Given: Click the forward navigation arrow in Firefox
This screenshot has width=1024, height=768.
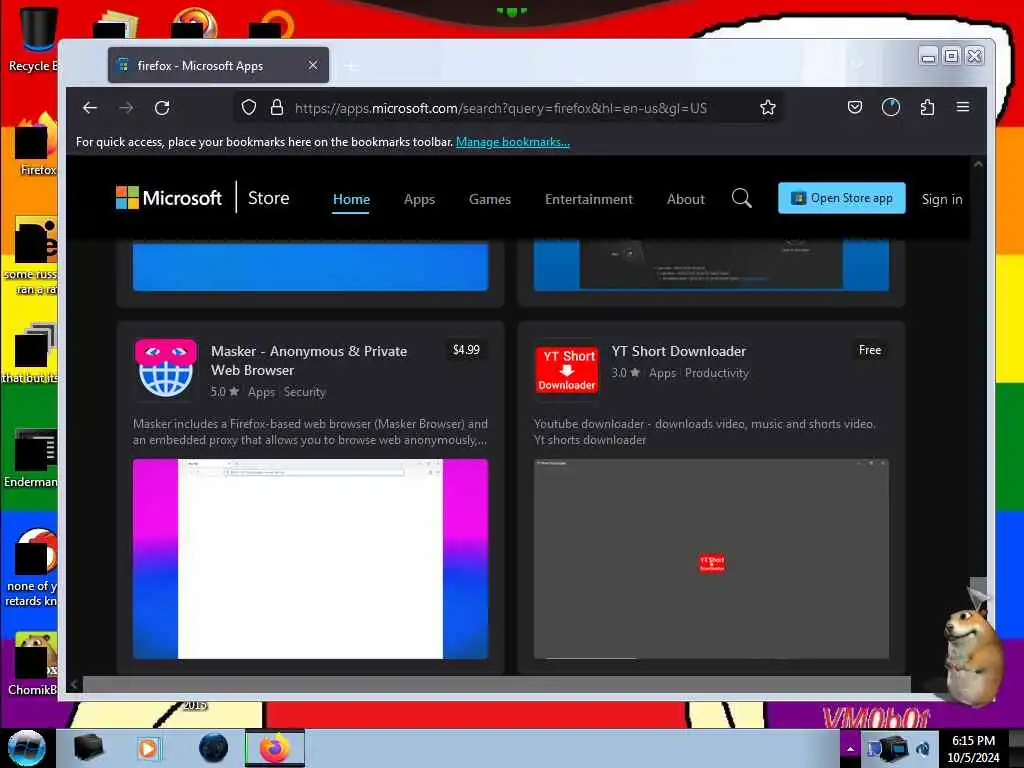Looking at the screenshot, I should click(126, 108).
